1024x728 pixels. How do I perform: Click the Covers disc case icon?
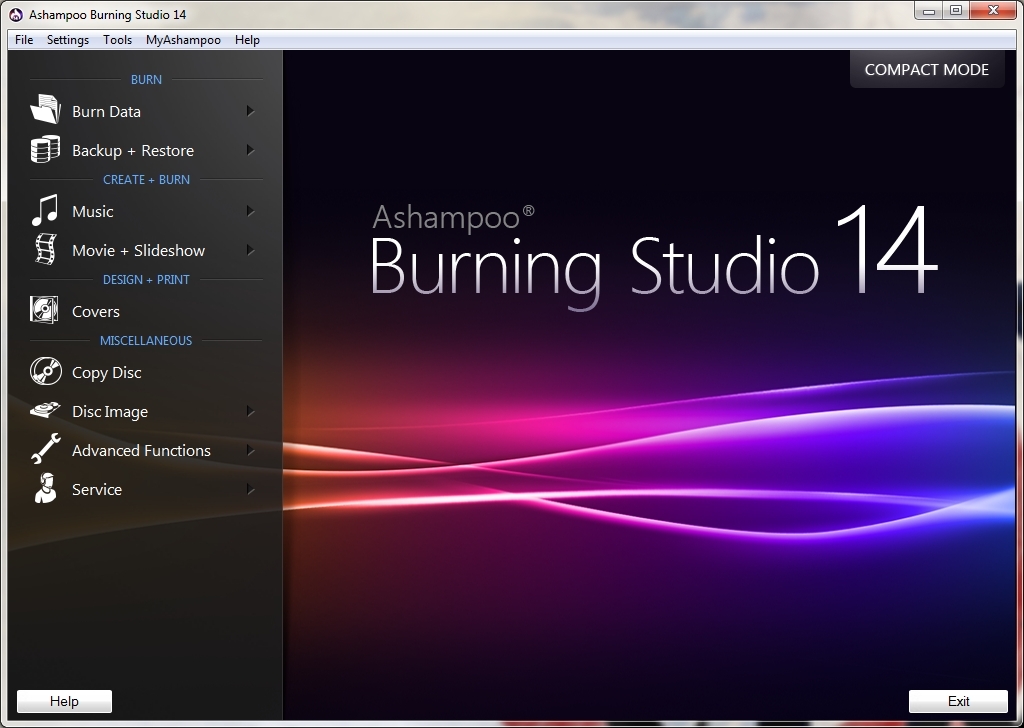tap(44, 310)
